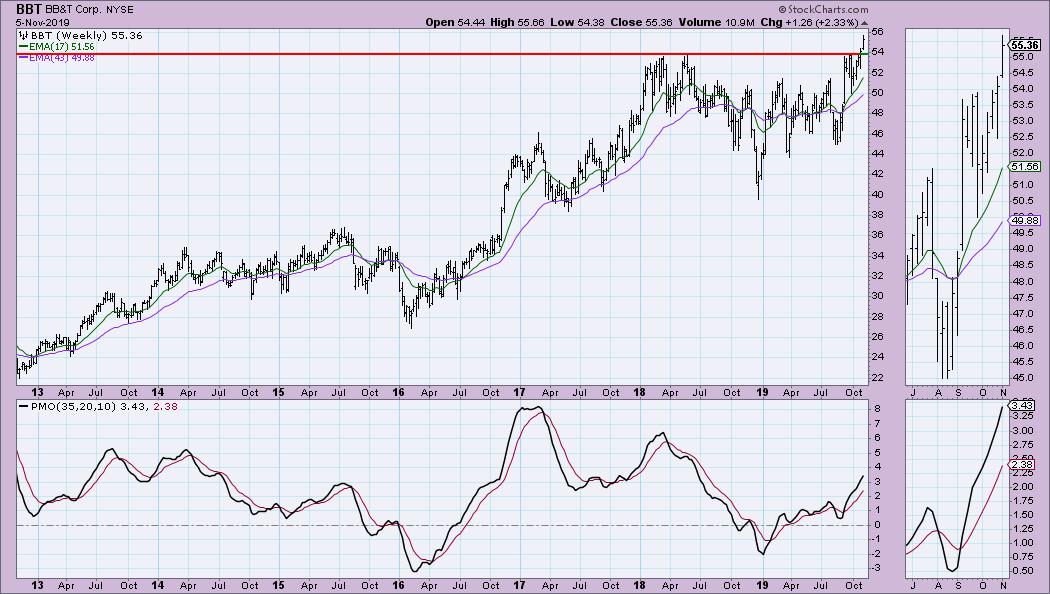Click the boxed 51.56 EMA price tag
1050x594 pixels.
pos(1025,167)
